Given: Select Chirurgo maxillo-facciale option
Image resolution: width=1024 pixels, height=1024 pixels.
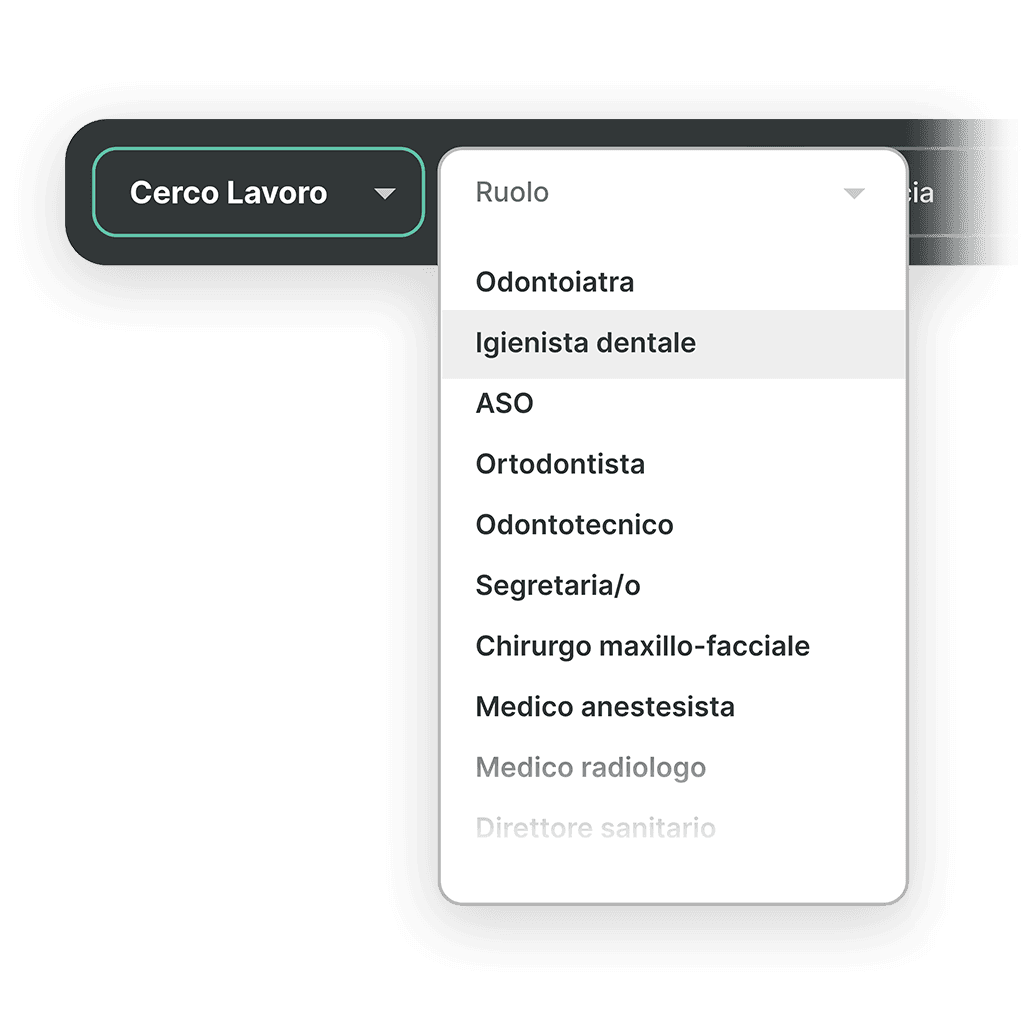Looking at the screenshot, I should (642, 646).
